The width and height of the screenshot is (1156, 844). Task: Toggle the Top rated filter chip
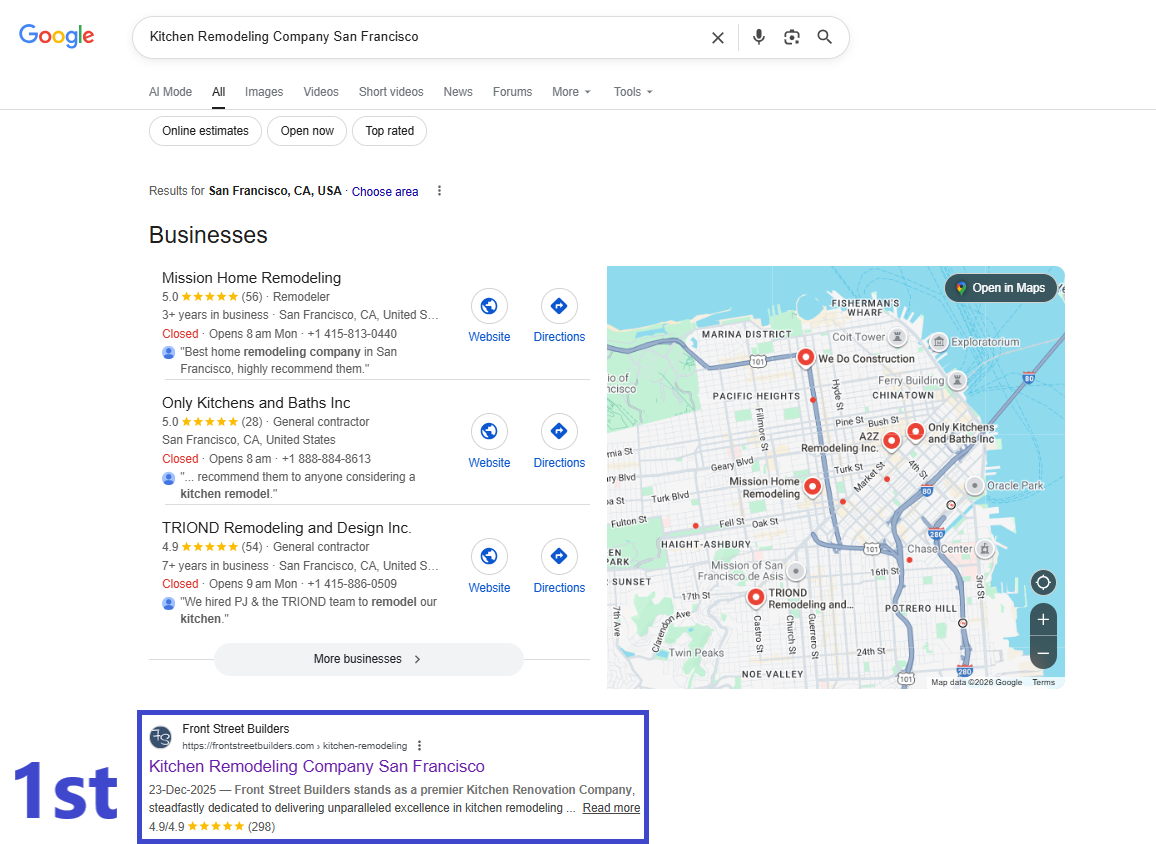390,131
